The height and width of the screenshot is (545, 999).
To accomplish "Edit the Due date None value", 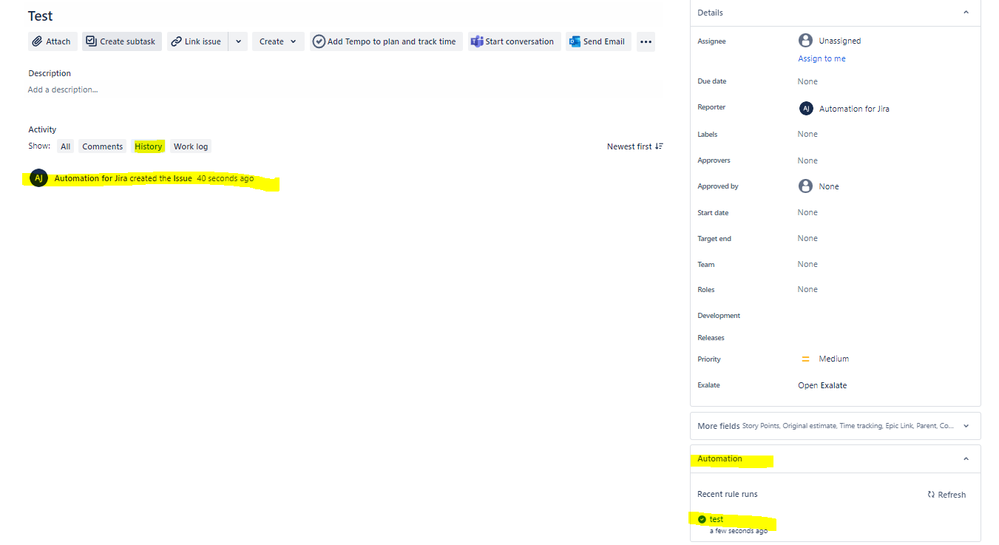I will pos(807,82).
